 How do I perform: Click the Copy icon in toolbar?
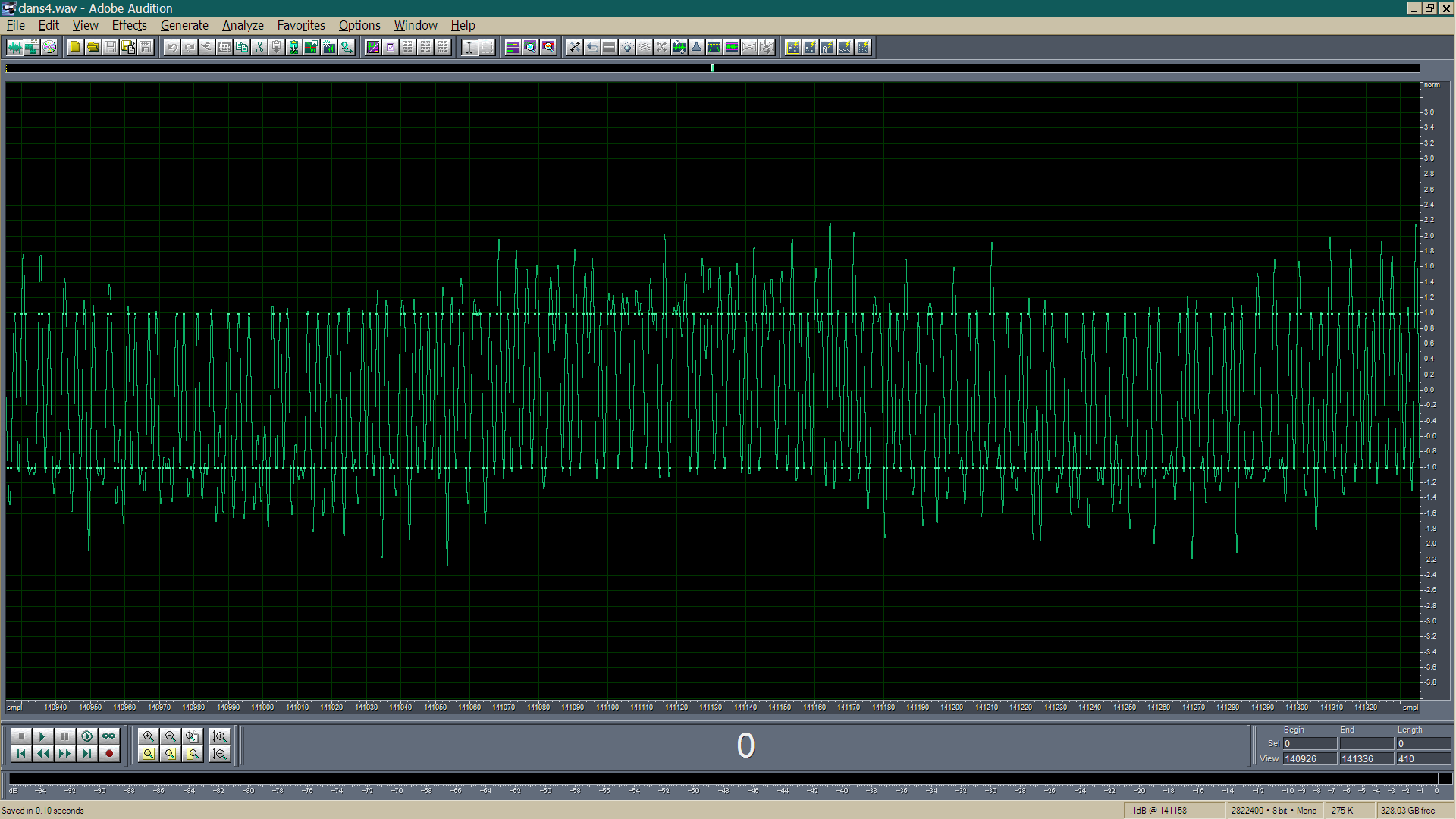pyautogui.click(x=242, y=47)
